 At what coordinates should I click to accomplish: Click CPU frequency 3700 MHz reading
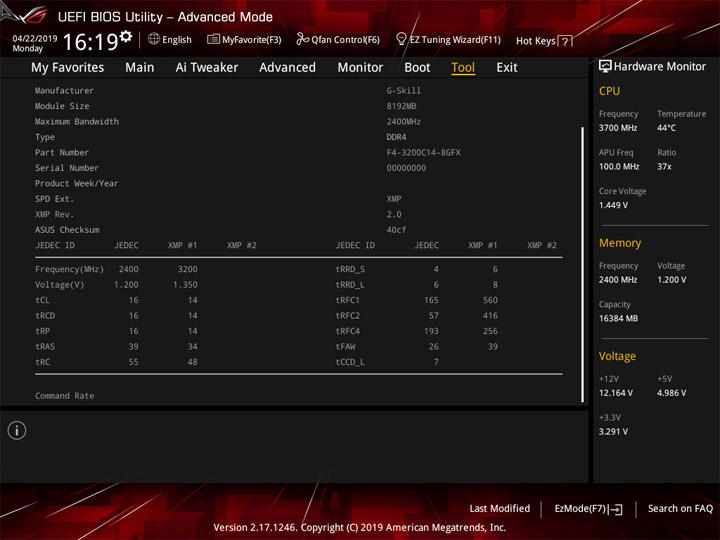click(x=618, y=128)
